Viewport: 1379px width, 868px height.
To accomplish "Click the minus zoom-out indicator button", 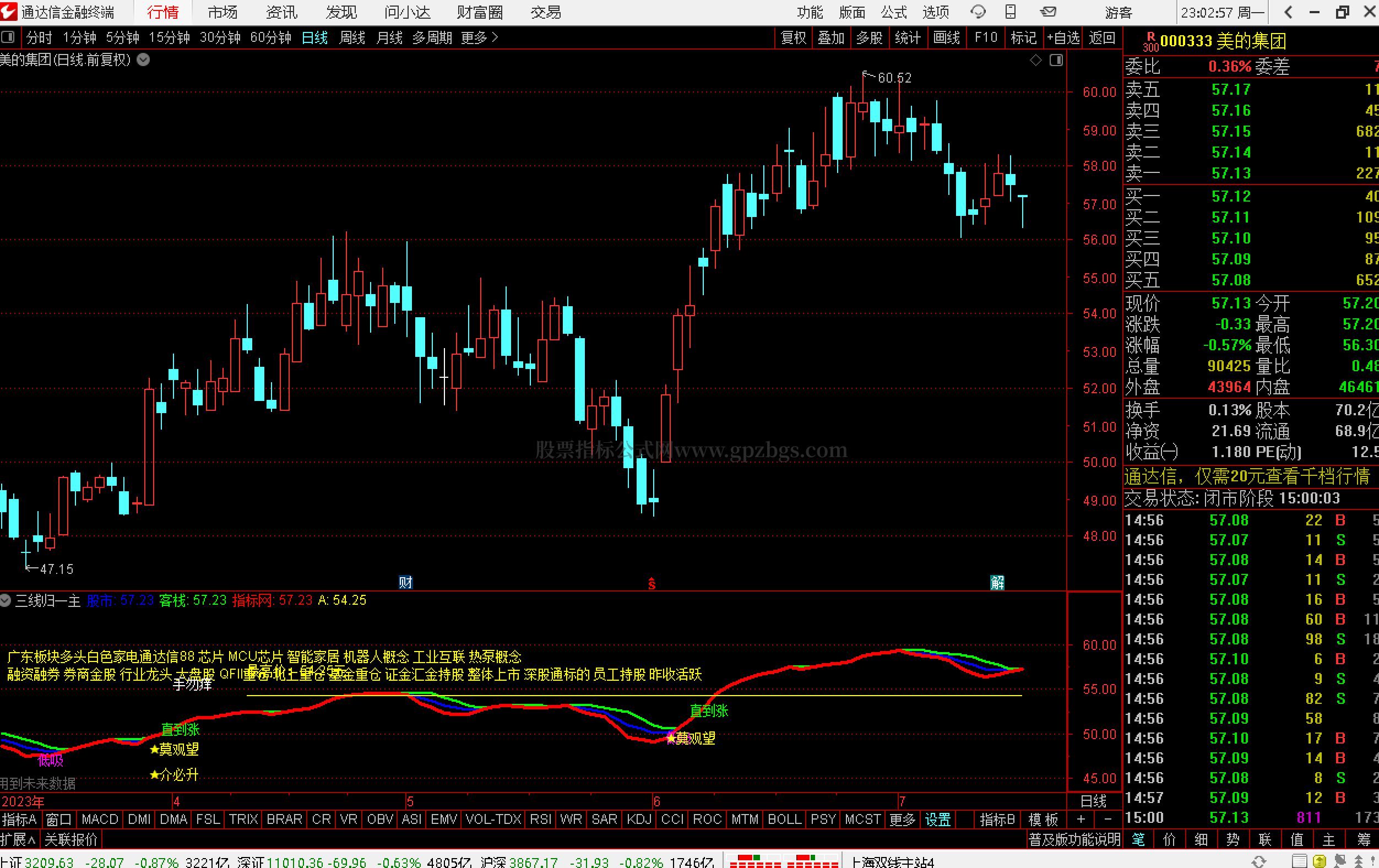I will [1107, 820].
